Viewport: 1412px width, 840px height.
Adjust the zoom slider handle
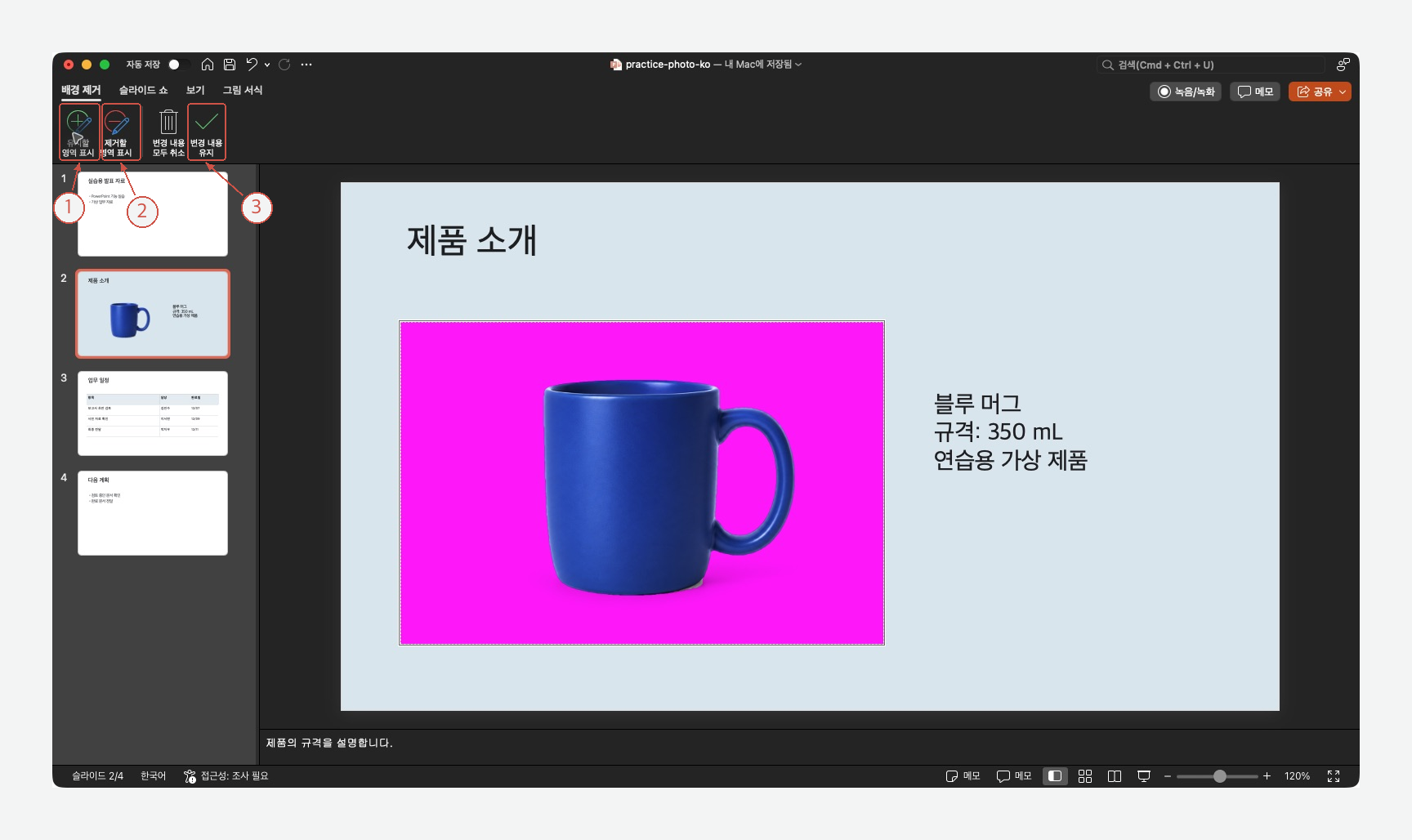(1219, 776)
